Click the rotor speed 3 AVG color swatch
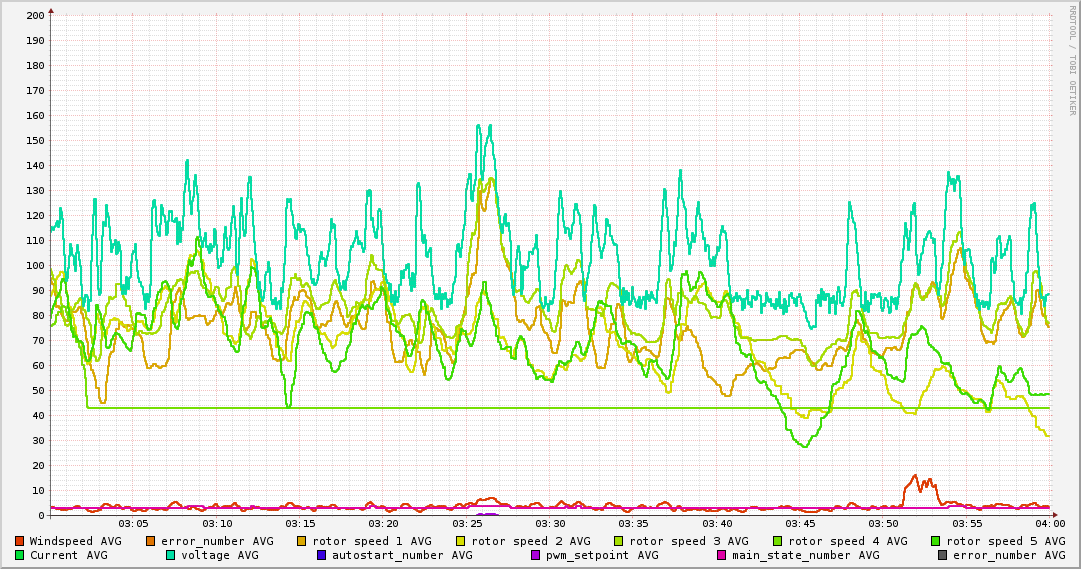 click(619, 541)
